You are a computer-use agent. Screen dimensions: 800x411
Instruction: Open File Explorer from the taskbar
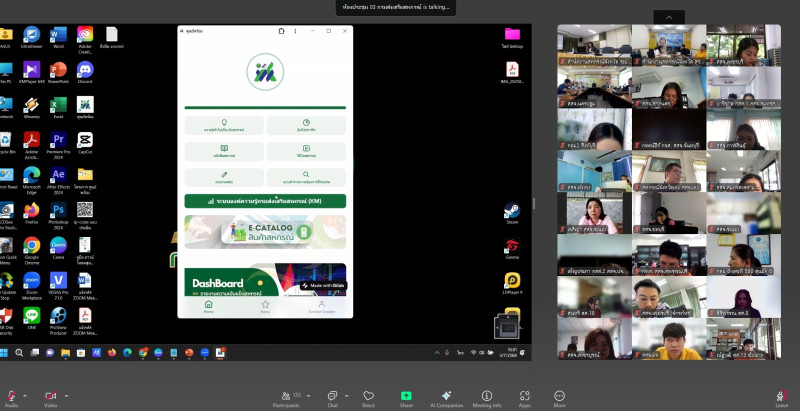coord(65,352)
